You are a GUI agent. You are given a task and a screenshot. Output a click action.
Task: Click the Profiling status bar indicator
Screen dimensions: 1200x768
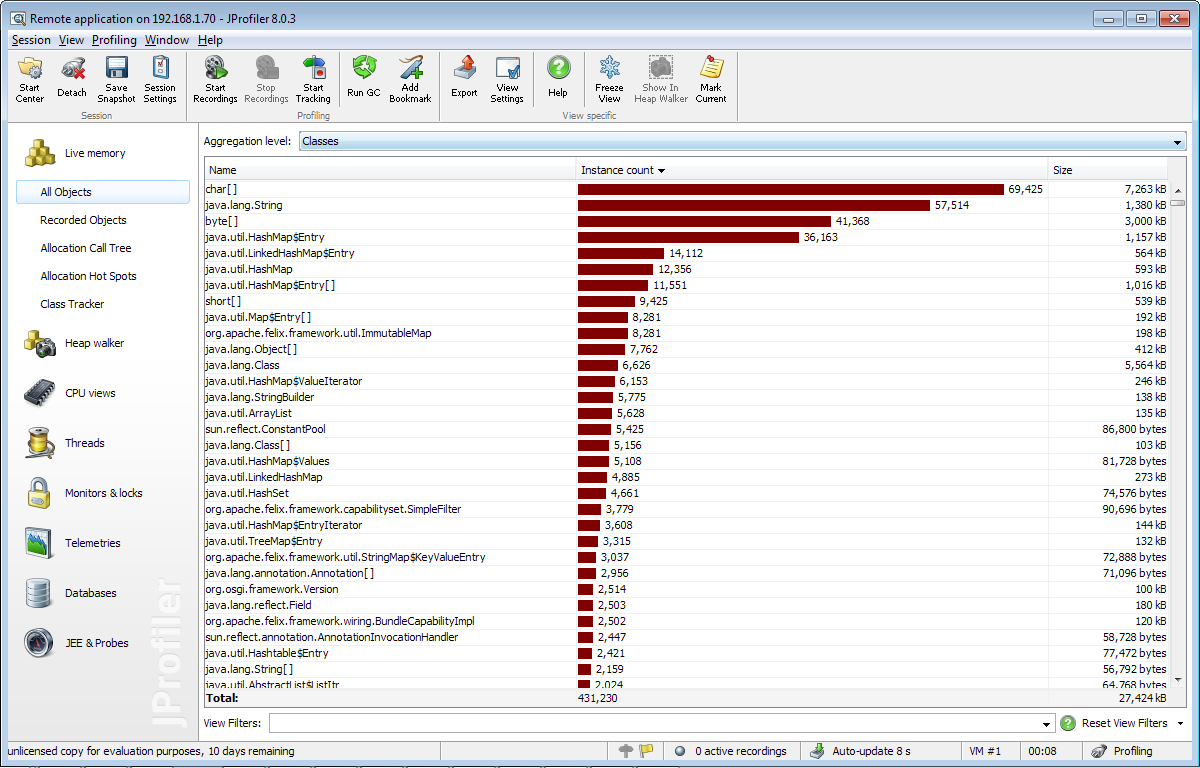pos(1124,751)
